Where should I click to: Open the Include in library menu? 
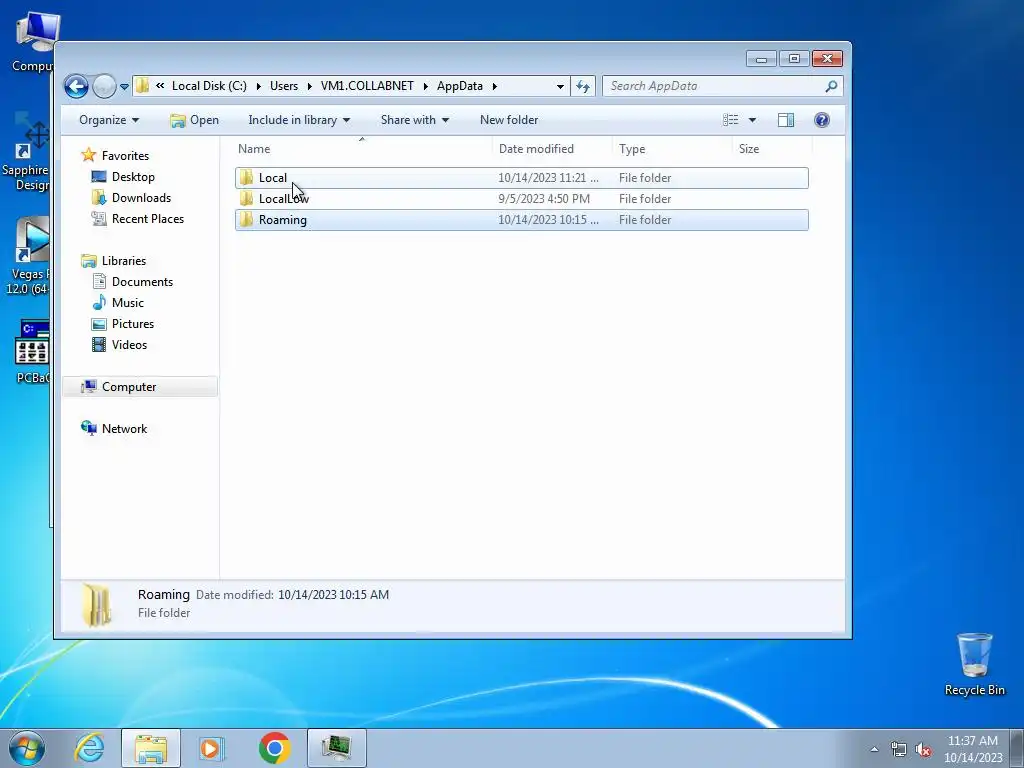(x=299, y=120)
